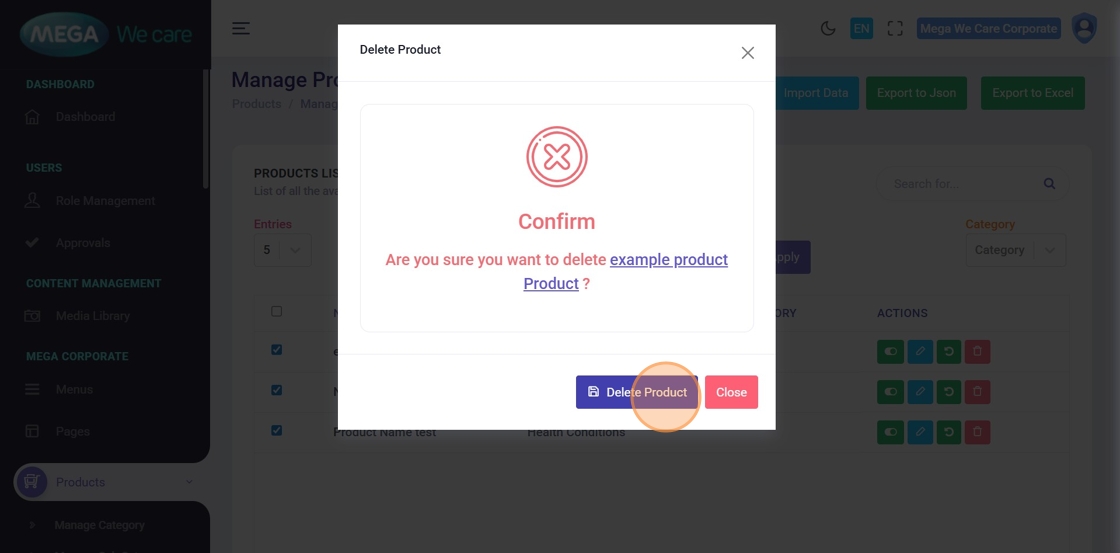
Task: Click the third row's red trash icon
Action: click(x=977, y=432)
